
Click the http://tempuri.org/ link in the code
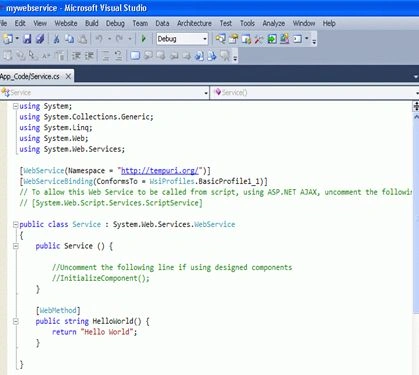tap(160, 171)
